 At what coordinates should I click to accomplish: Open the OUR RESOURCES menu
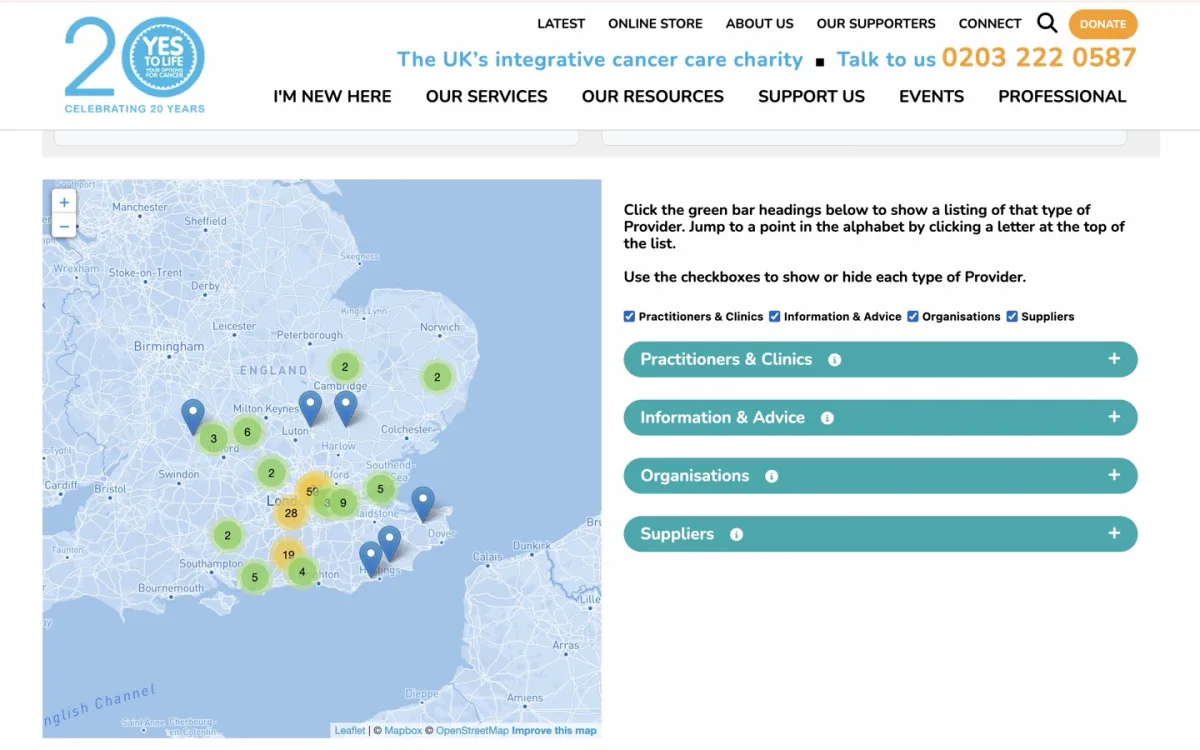click(653, 97)
